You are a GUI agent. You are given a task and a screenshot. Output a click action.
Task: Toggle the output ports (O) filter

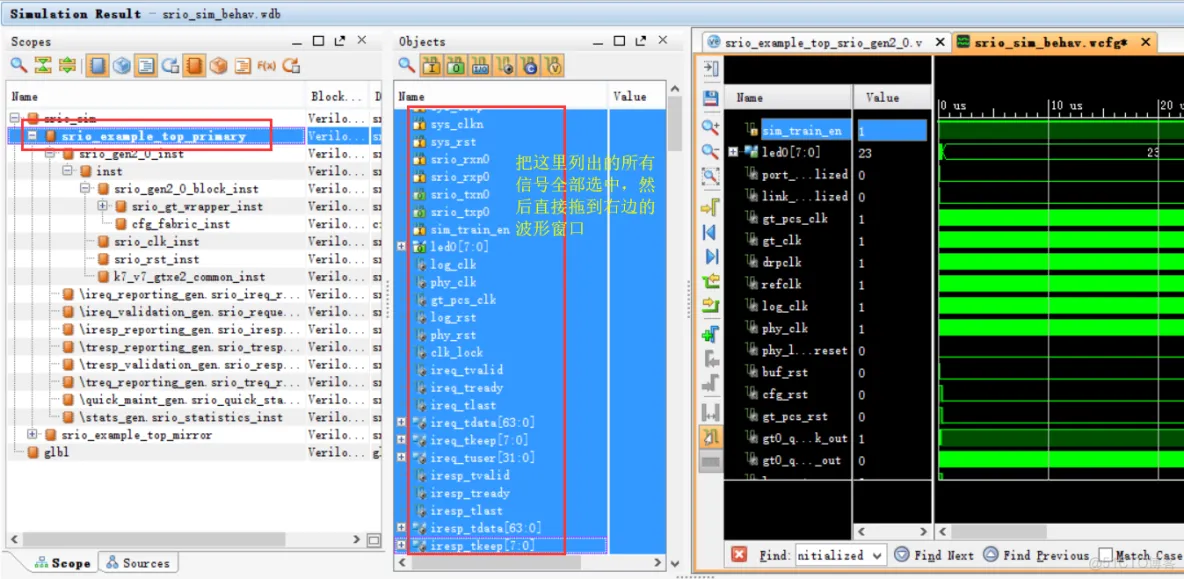coord(455,66)
